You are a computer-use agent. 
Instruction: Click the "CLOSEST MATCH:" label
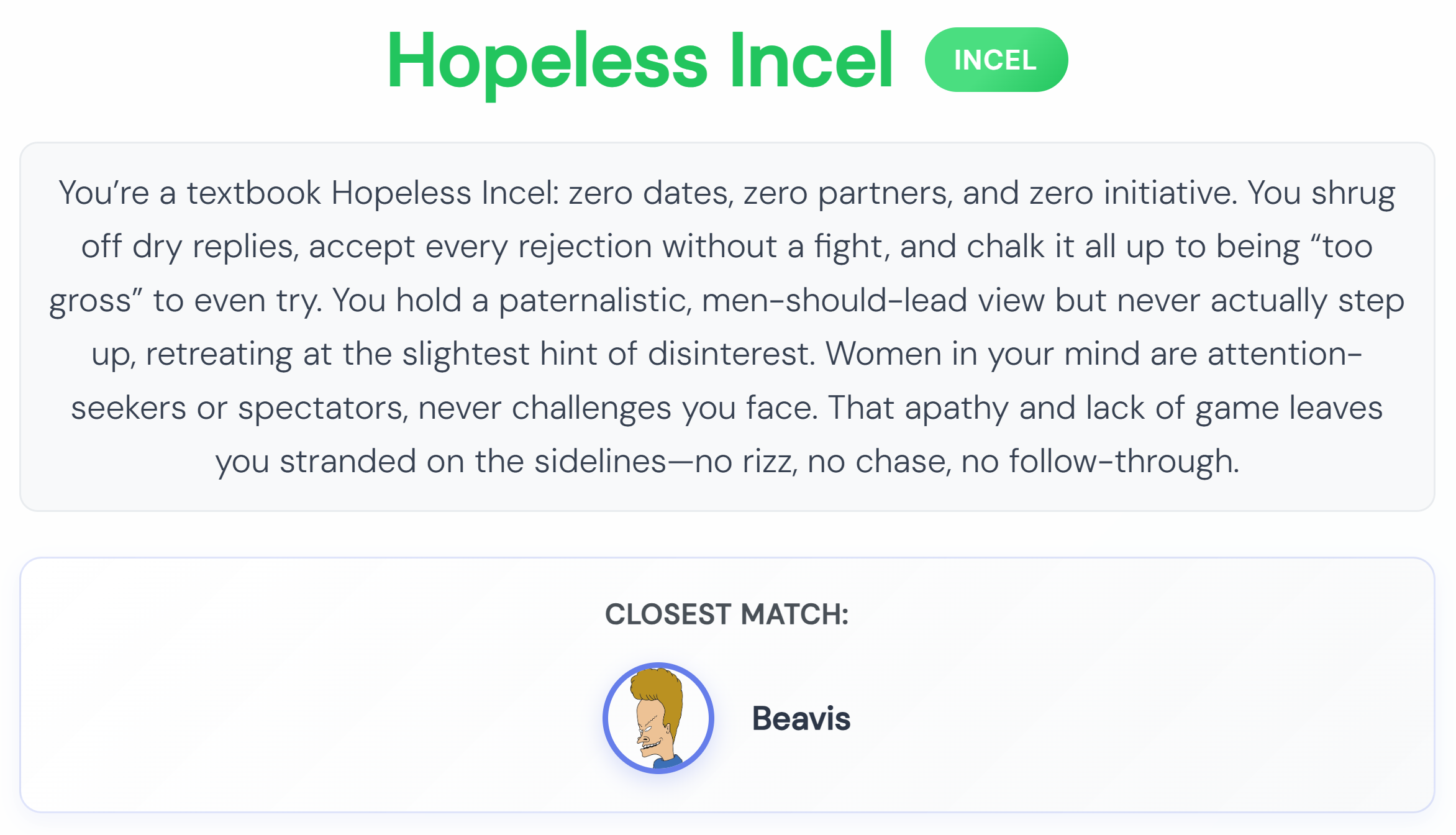[727, 614]
